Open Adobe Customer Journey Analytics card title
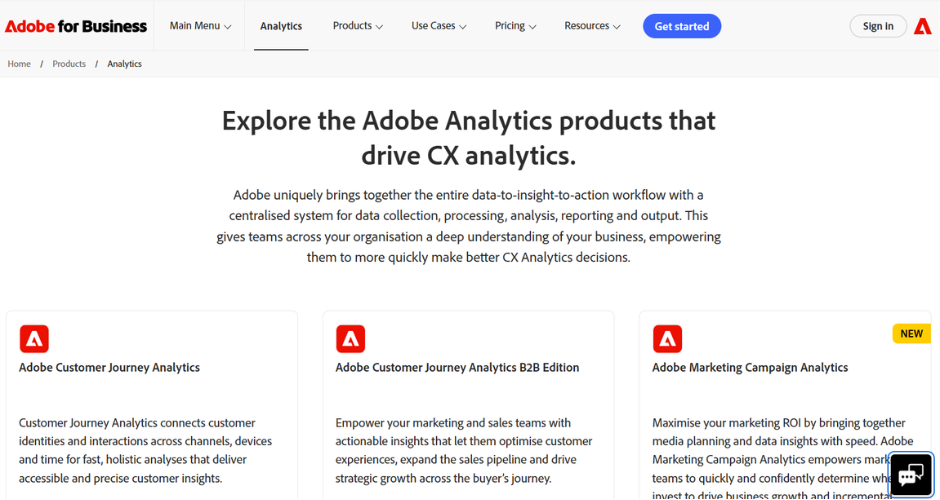This screenshot has height=500, width=940. pos(110,368)
